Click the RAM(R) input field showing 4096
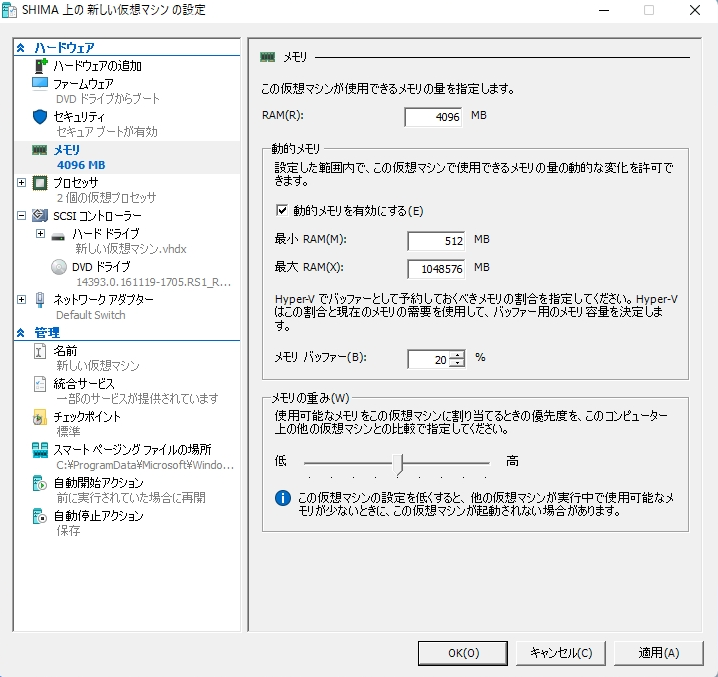This screenshot has width=718, height=677. 433,117
